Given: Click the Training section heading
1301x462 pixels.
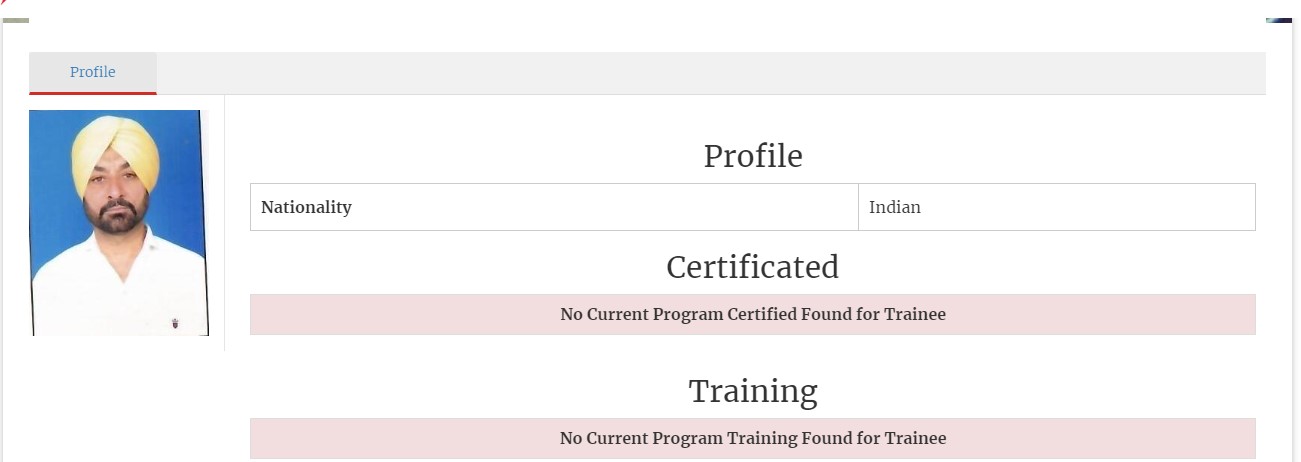Looking at the screenshot, I should coord(752,391).
